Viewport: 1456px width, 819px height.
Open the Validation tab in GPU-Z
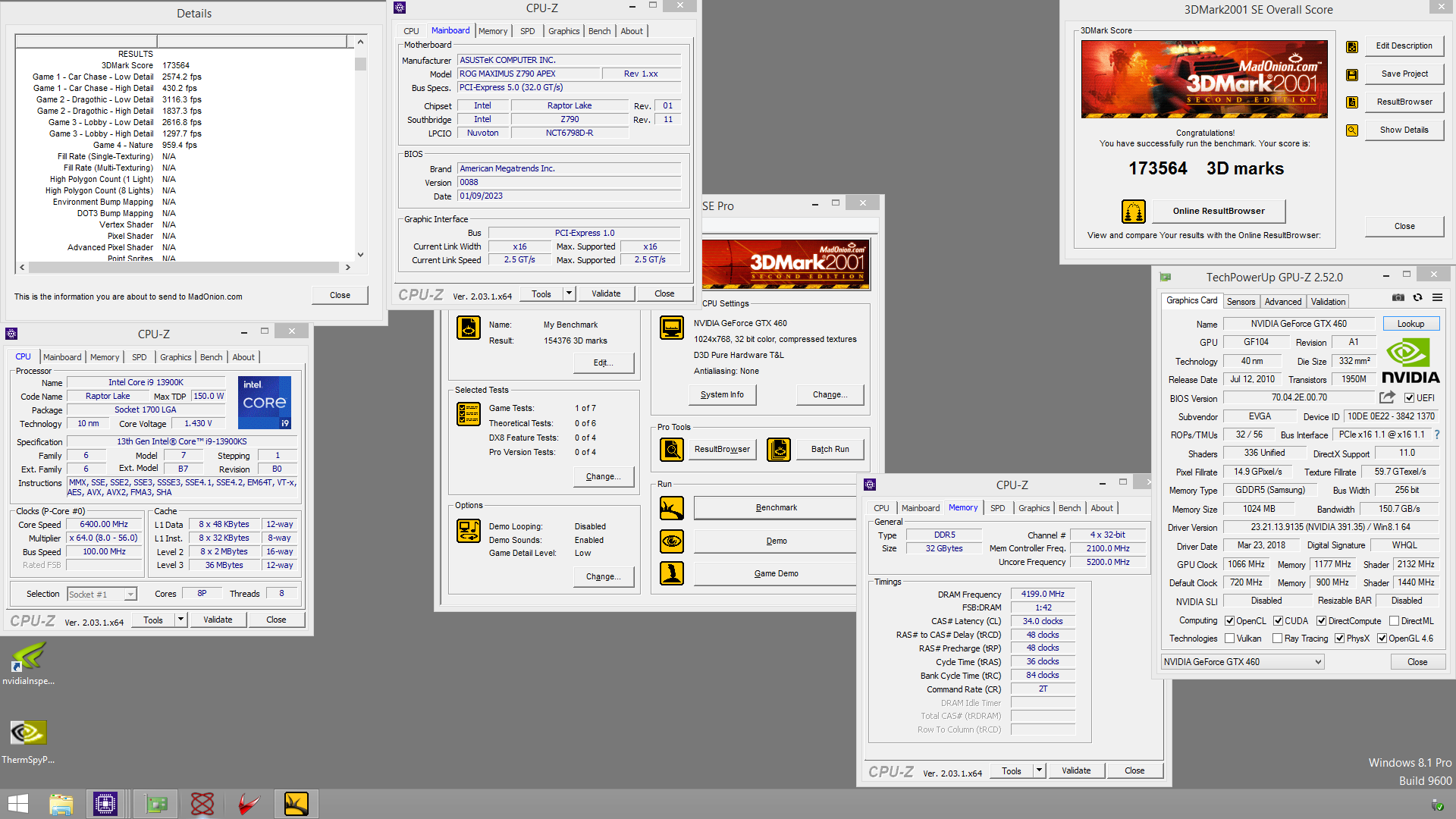[x=1329, y=302]
